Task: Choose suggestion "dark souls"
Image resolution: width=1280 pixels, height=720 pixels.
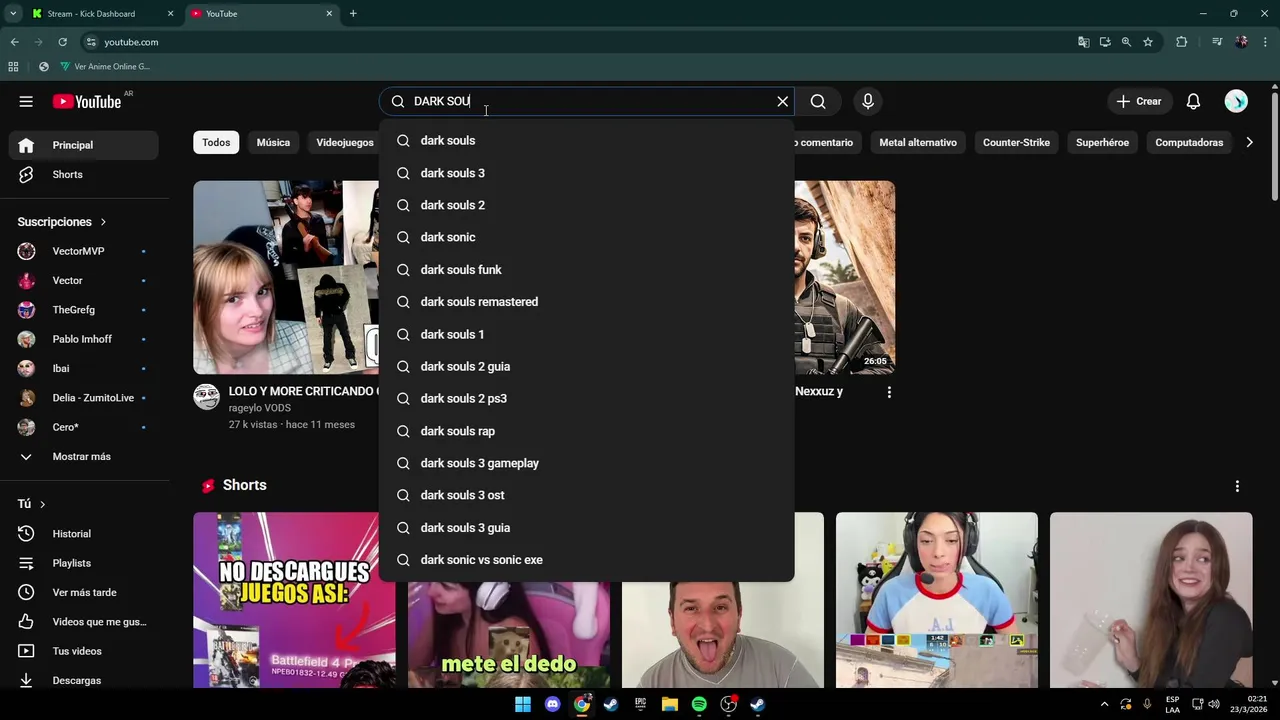Action: [586, 141]
